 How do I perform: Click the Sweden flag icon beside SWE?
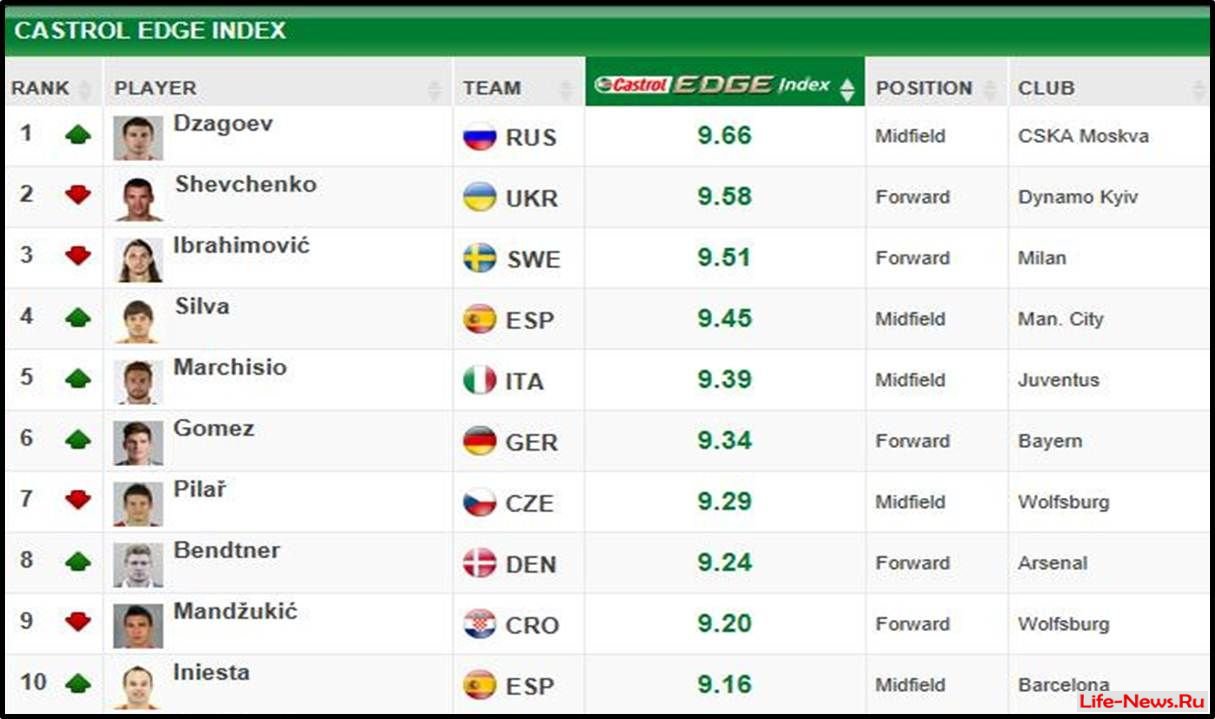(x=480, y=258)
